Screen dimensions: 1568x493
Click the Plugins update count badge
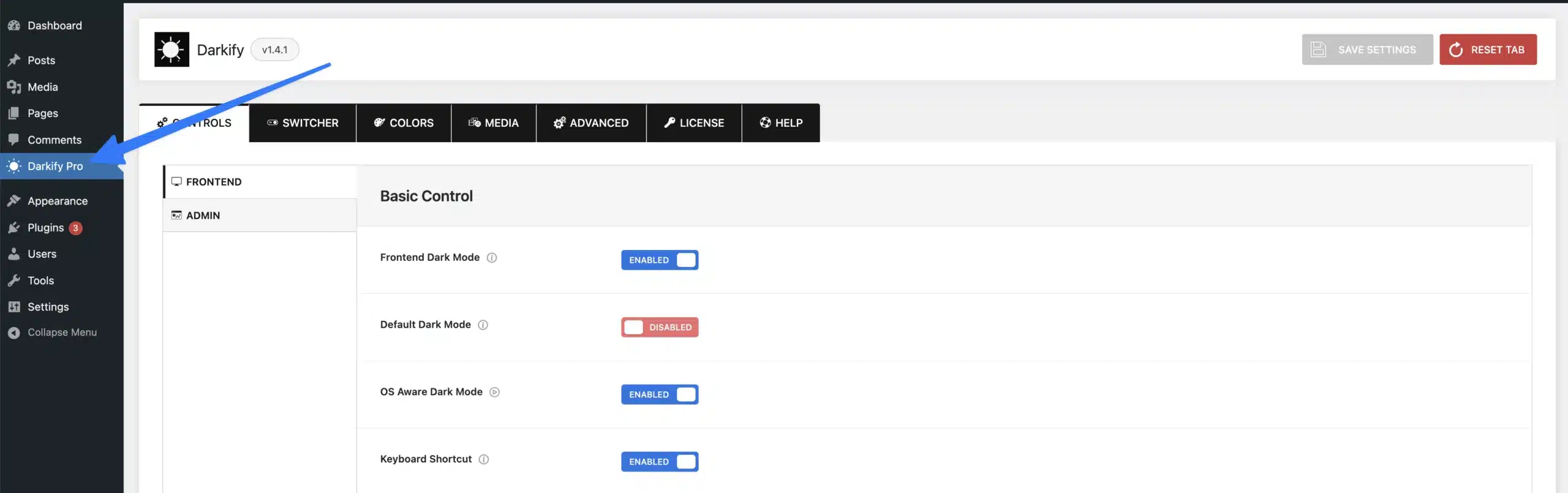(x=75, y=228)
